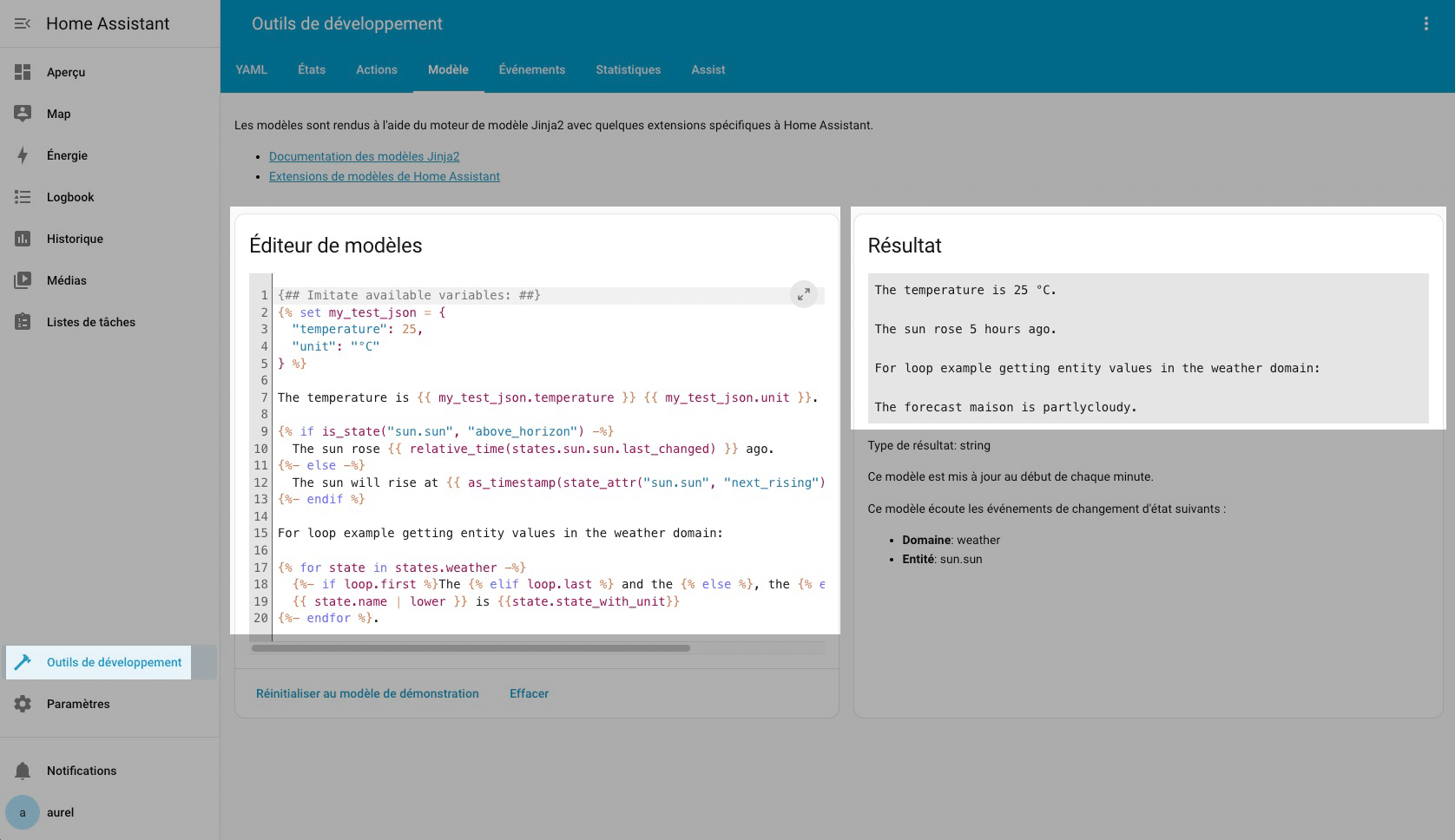Open the three-dot overflow menu
The height and width of the screenshot is (840, 1455).
tap(1425, 23)
